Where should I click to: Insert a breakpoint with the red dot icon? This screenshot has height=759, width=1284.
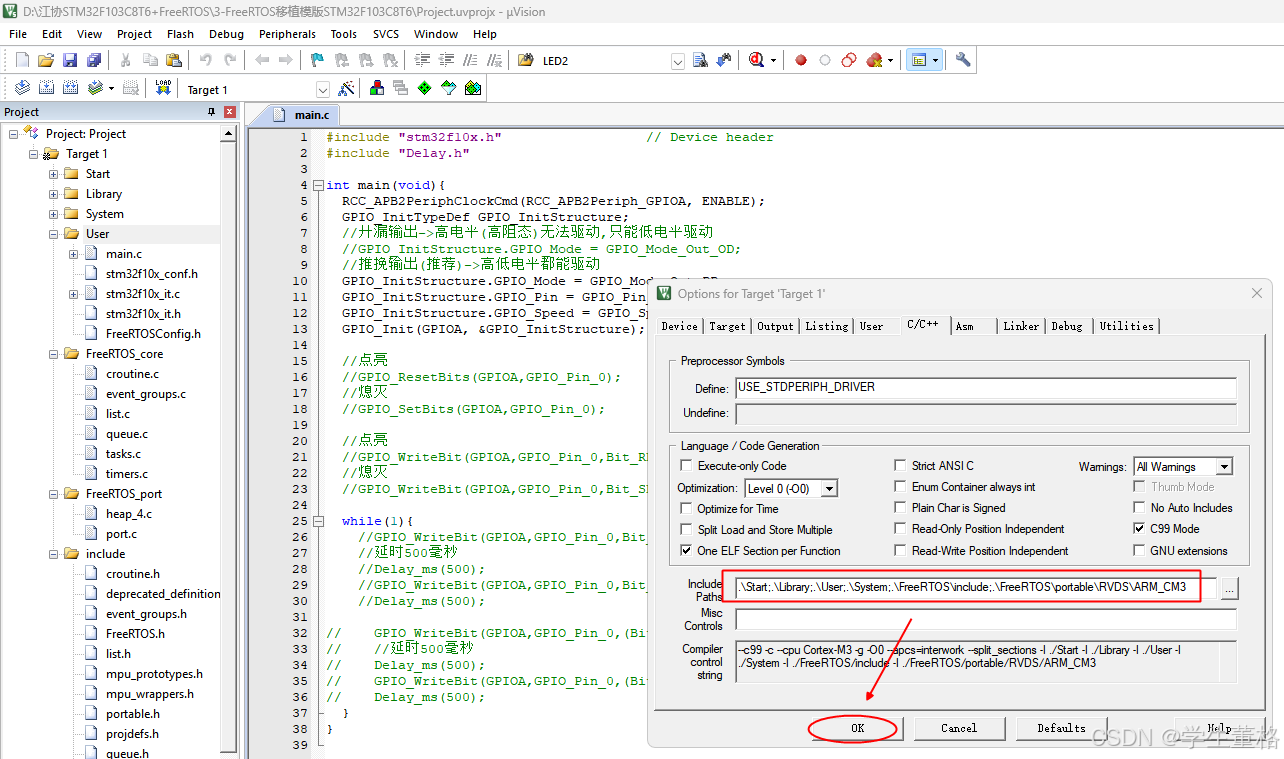(x=801, y=60)
